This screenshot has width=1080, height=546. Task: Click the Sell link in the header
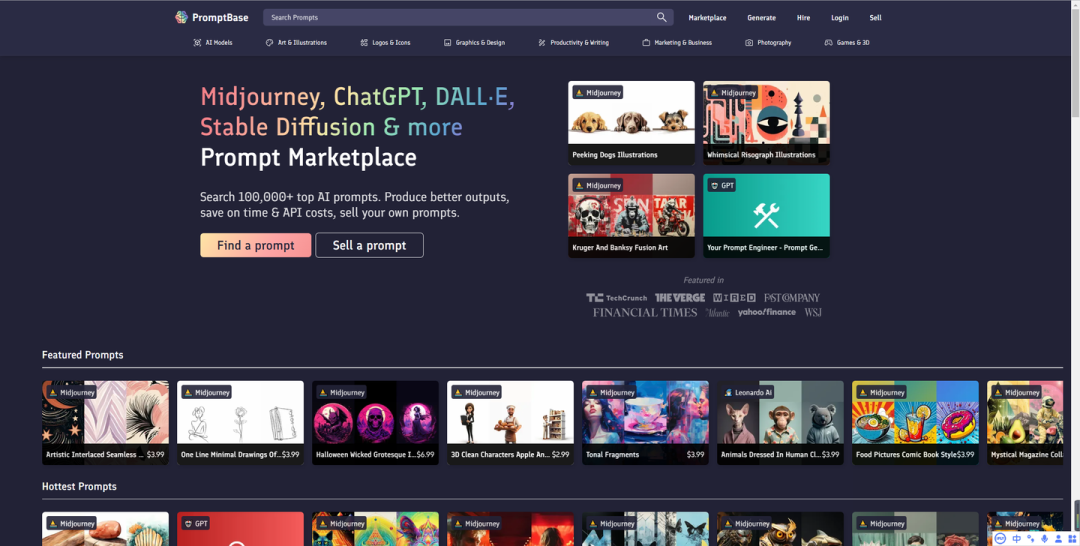coord(875,18)
